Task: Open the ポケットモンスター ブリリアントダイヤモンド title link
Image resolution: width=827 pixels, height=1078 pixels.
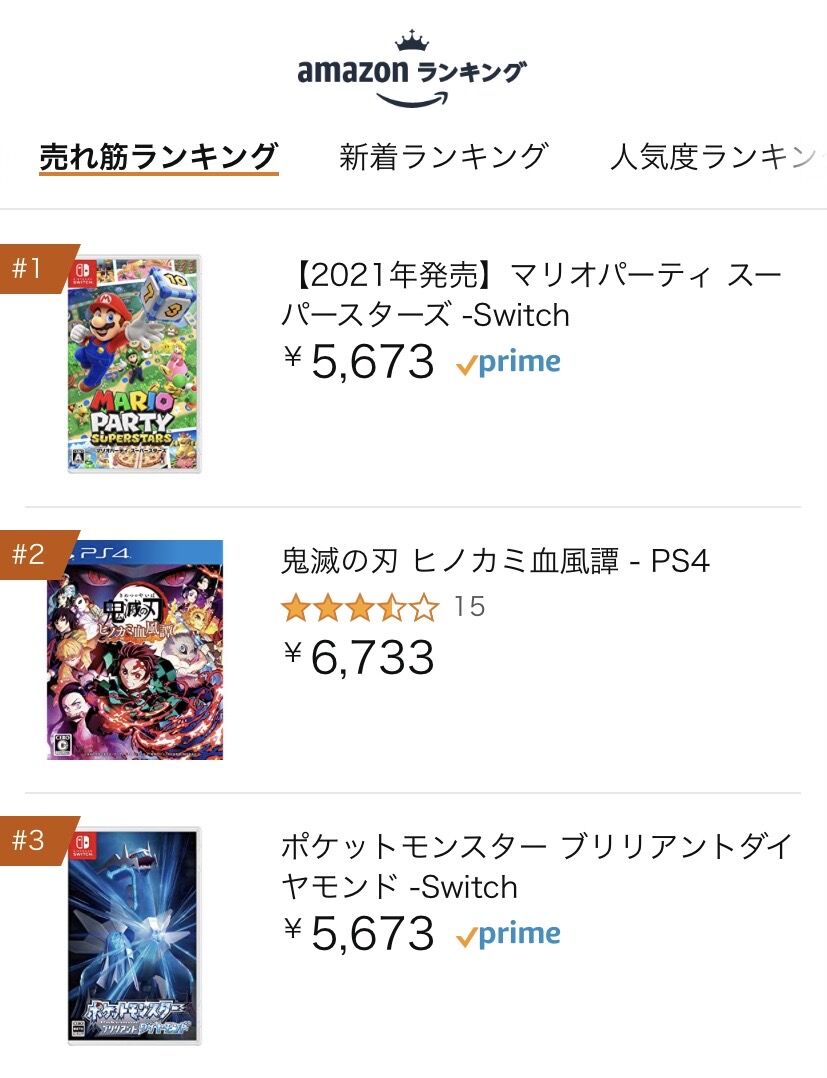Action: tap(536, 867)
